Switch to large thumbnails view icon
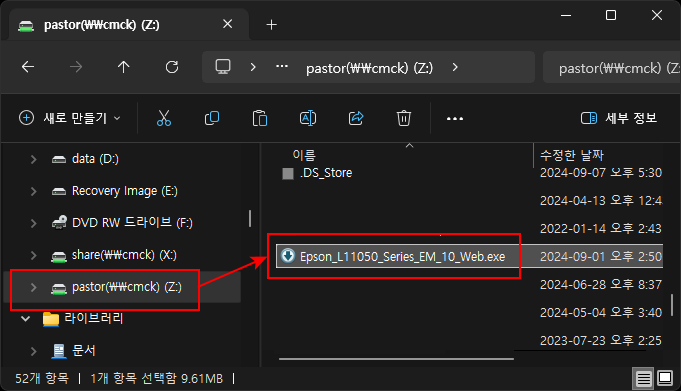 (x=665, y=378)
